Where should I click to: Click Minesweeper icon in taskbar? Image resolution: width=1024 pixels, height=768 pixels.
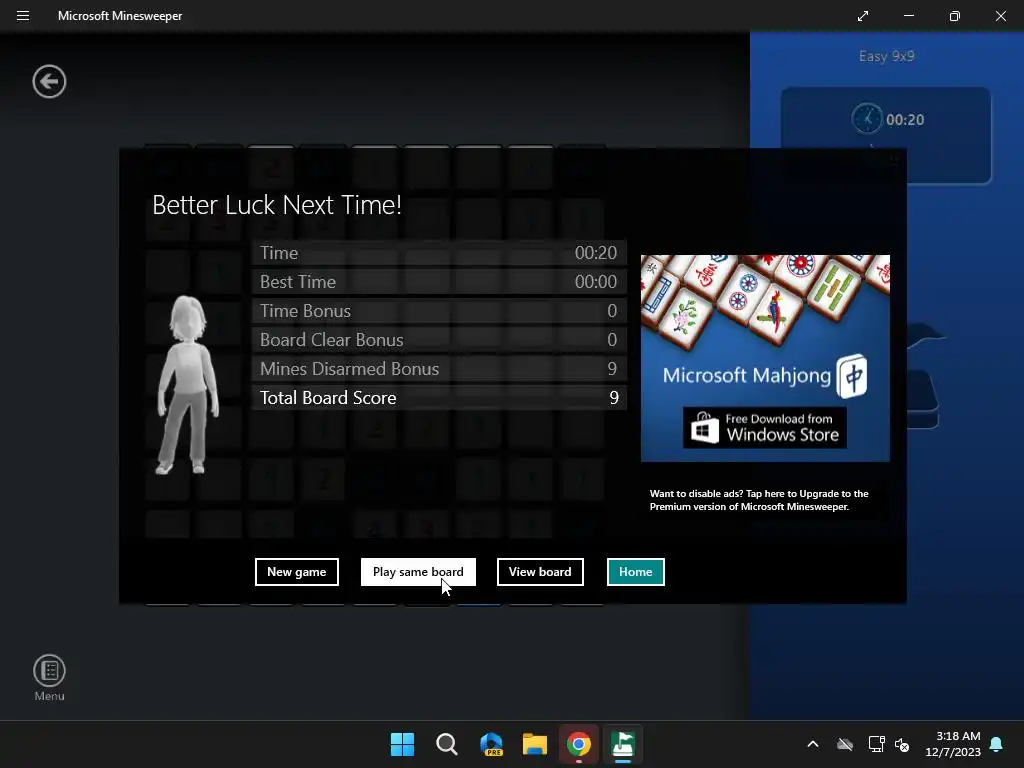pyautogui.click(x=623, y=744)
